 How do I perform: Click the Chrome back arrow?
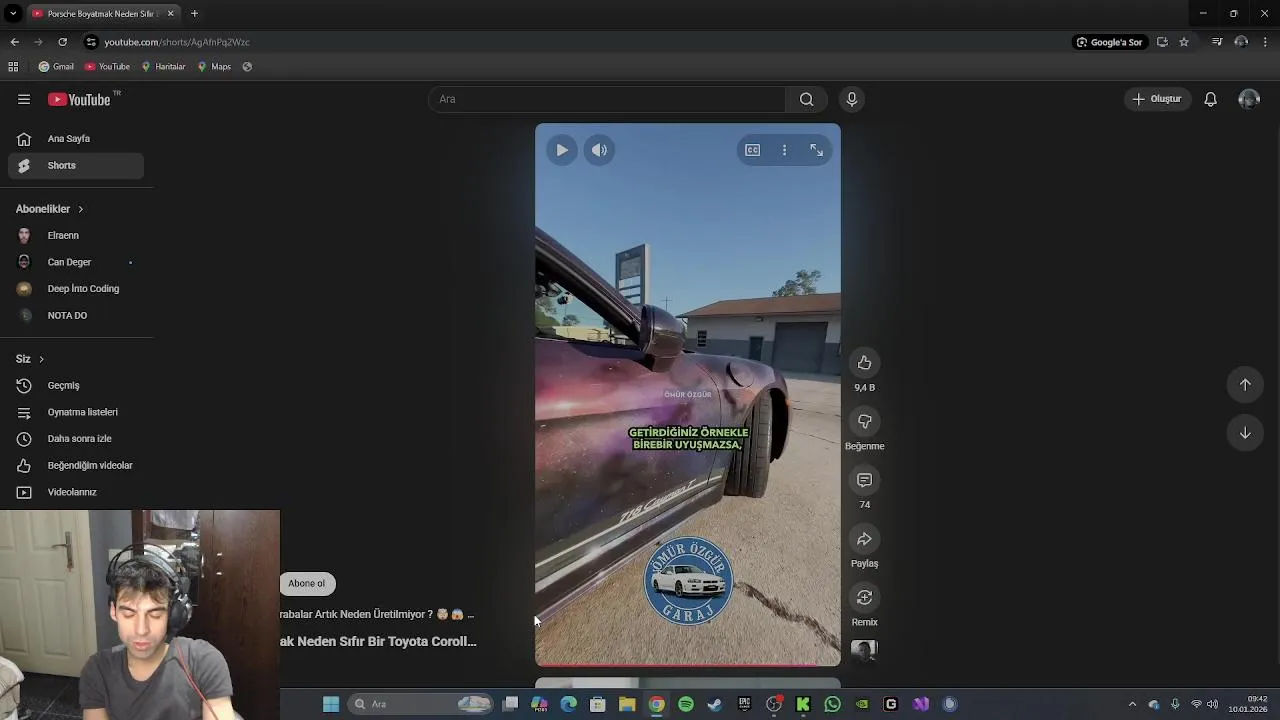(14, 42)
